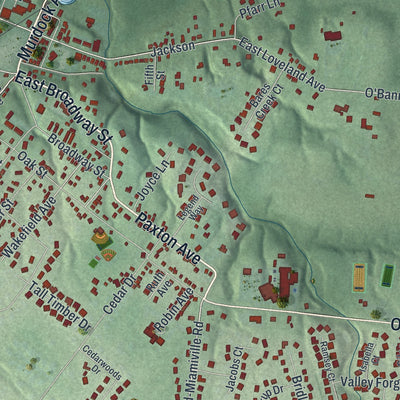Click the O'Bann road label
Image resolution: width=400 pixels, height=400 pixels.
382,94
